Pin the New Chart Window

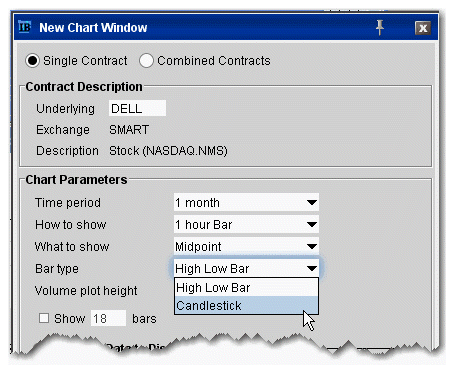click(x=380, y=27)
